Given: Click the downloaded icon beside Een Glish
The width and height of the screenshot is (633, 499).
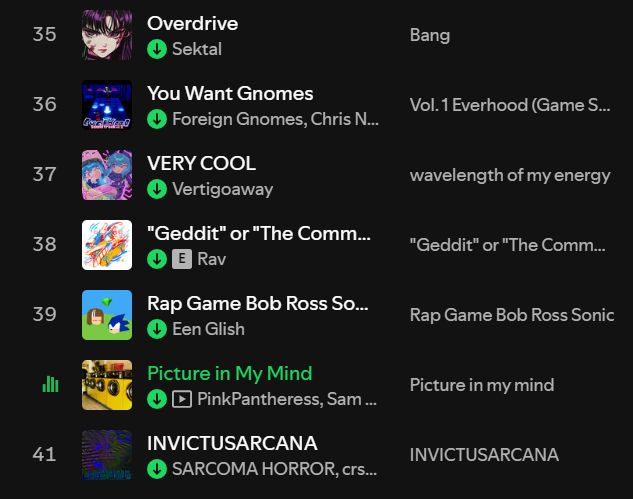Looking at the screenshot, I should click(157, 329).
